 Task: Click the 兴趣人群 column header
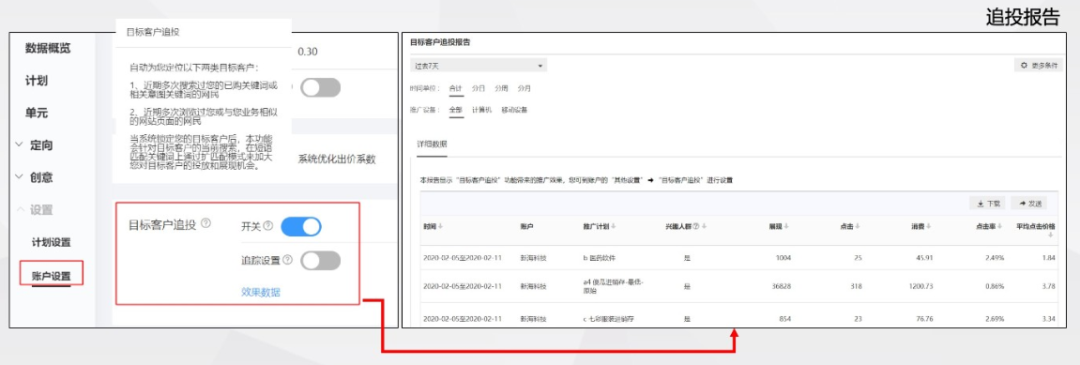[678, 227]
